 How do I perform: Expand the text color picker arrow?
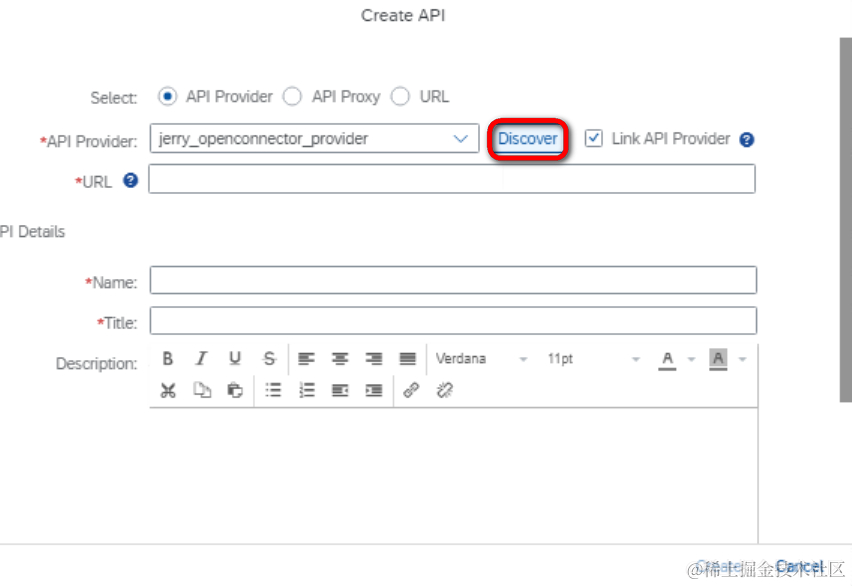pos(691,359)
